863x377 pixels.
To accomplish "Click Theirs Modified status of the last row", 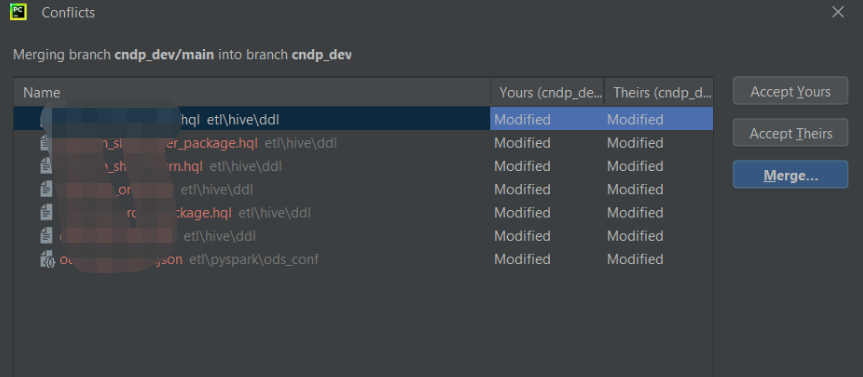I will point(635,259).
